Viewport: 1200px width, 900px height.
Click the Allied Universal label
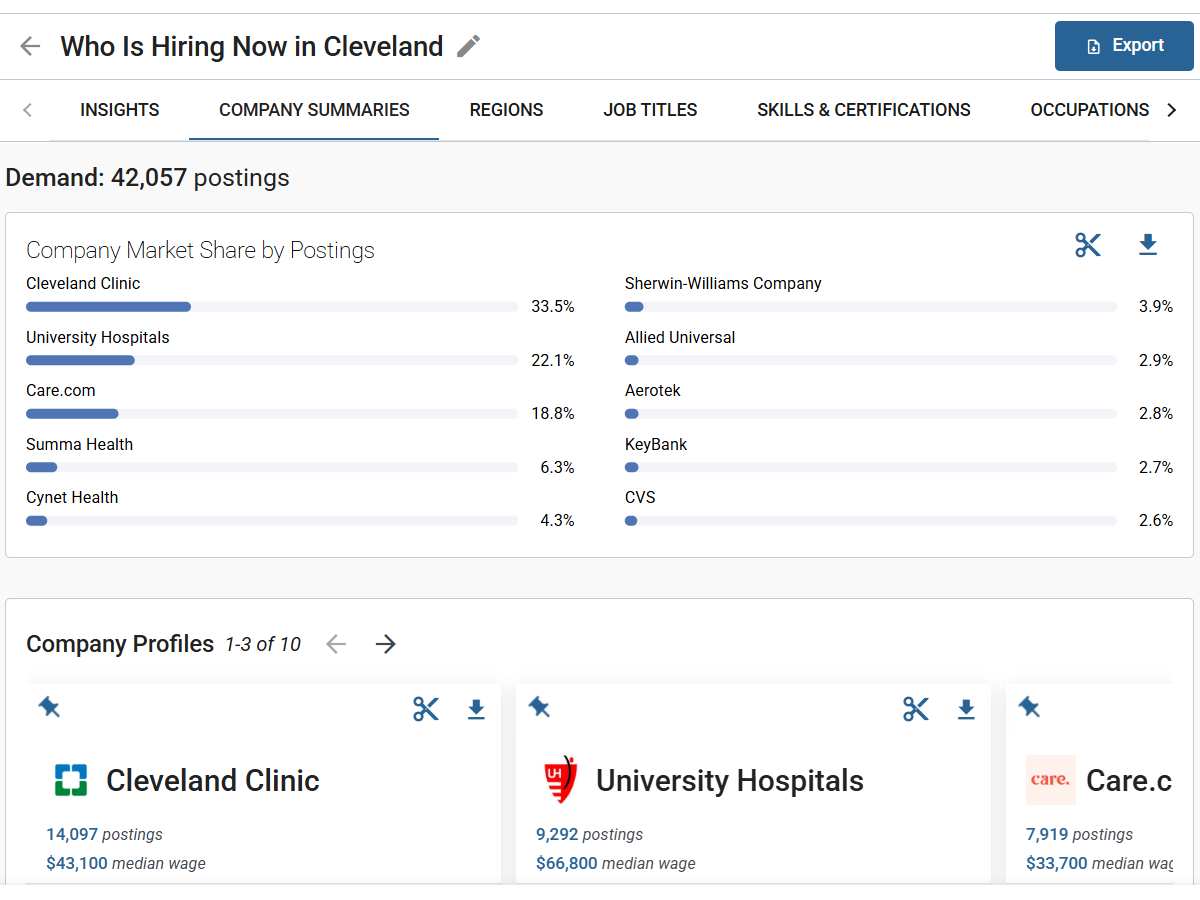pos(680,338)
